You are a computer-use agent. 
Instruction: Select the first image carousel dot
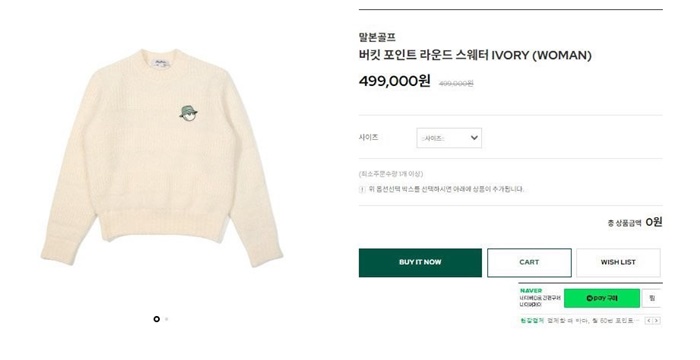156,319
